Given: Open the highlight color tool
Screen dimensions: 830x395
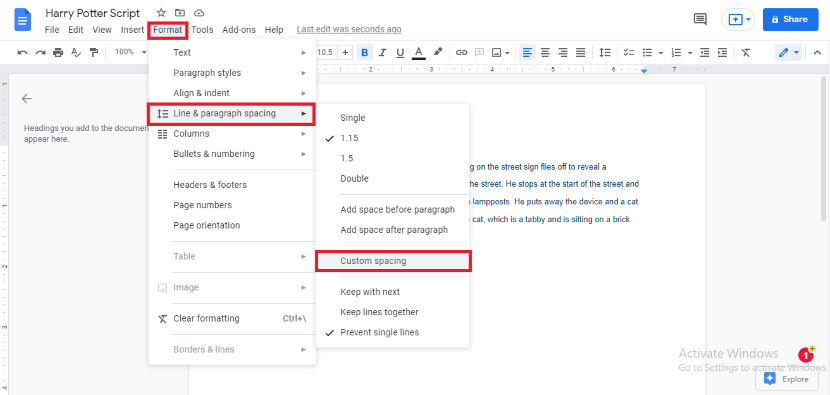Looking at the screenshot, I should point(438,52).
